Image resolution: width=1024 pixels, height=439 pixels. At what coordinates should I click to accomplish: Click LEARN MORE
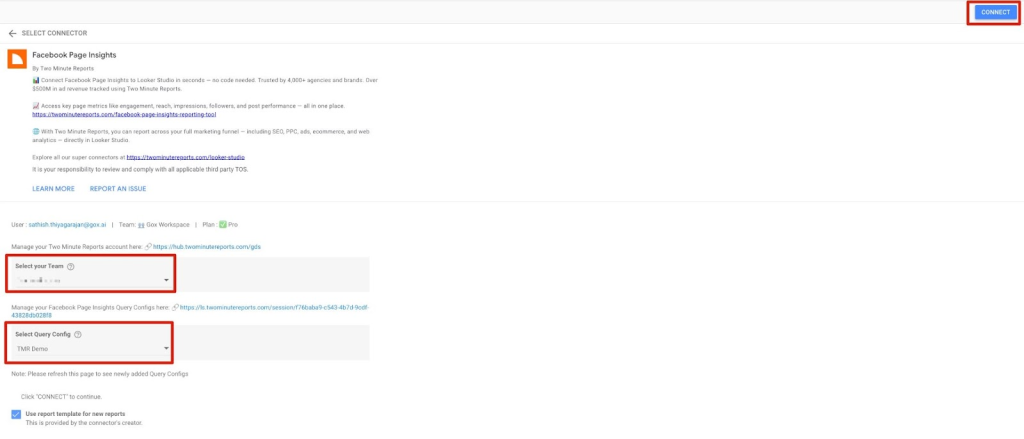(x=54, y=189)
